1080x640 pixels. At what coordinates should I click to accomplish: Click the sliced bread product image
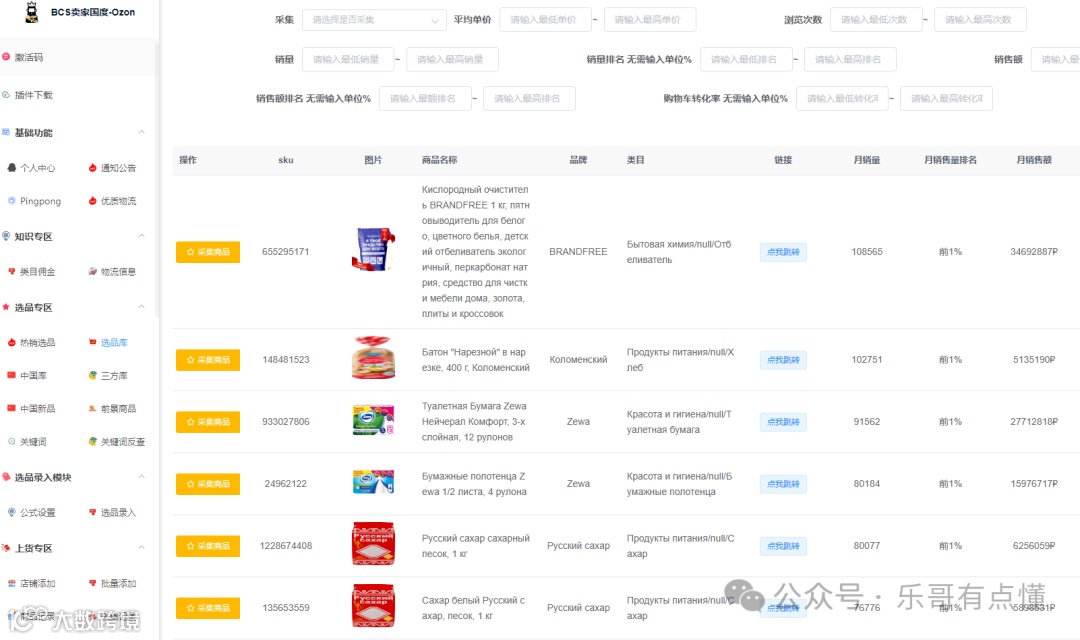(x=373, y=358)
